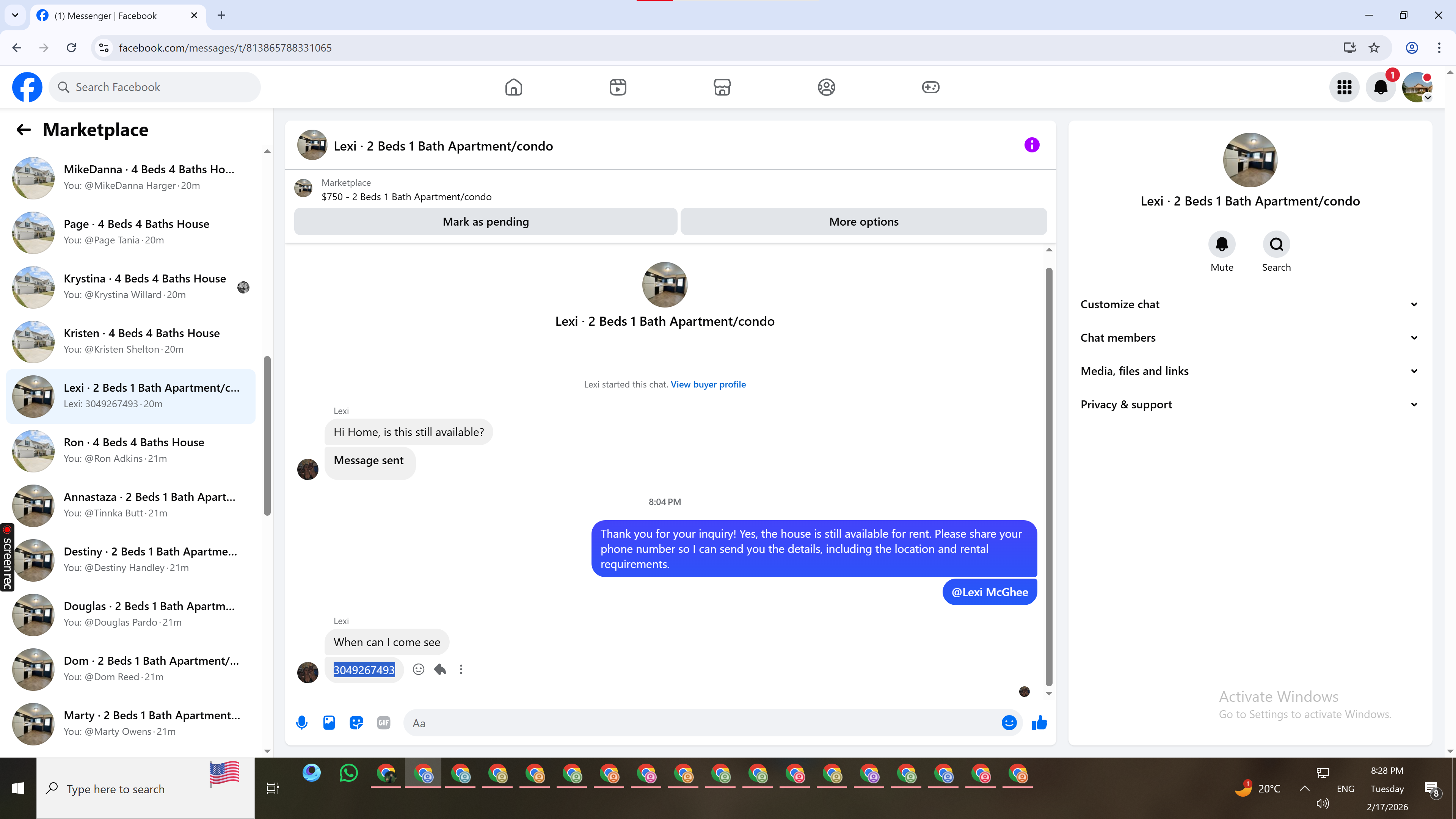Mute this conversation with bell icon
1456x819 pixels.
click(1221, 244)
